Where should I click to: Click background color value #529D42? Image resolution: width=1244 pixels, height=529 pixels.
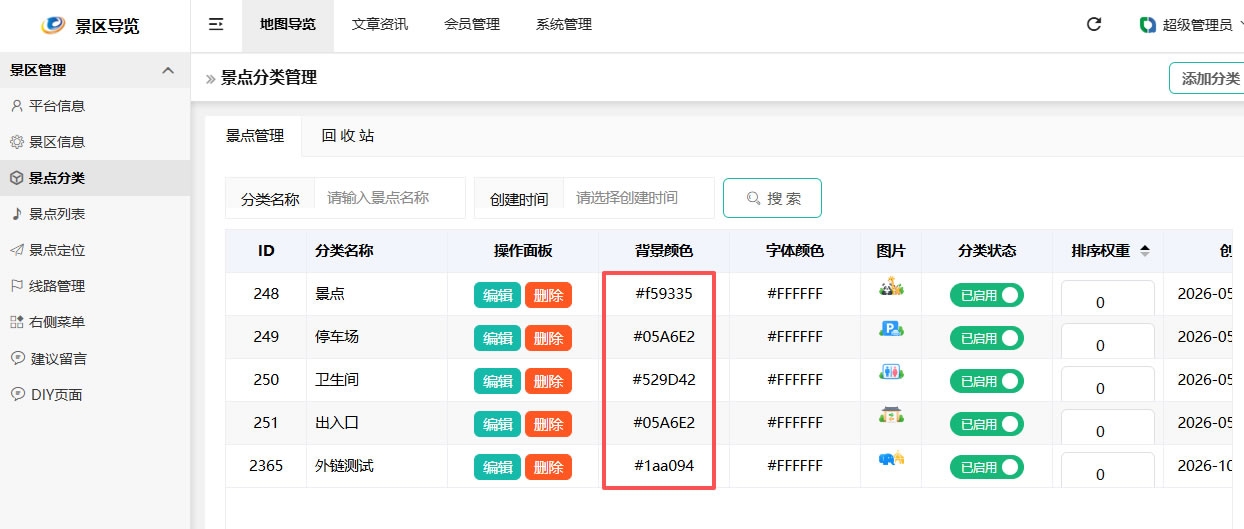coord(664,380)
